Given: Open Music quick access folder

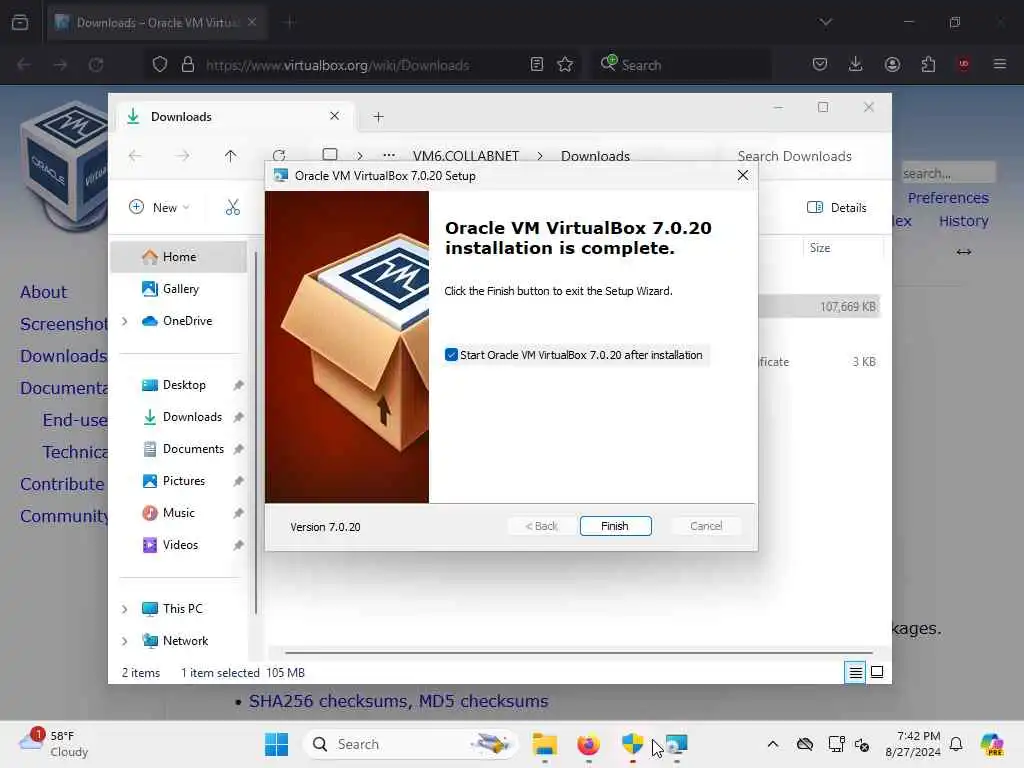Looking at the screenshot, I should point(178,513).
